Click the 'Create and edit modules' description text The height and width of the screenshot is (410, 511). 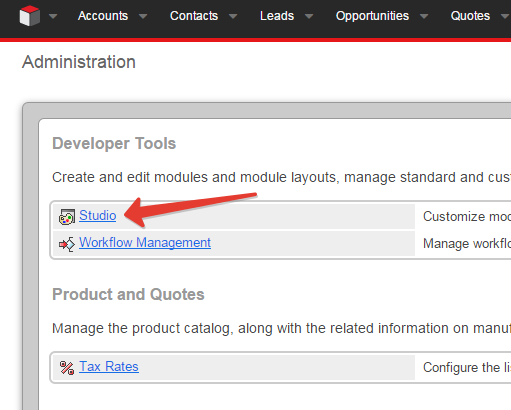pos(281,177)
